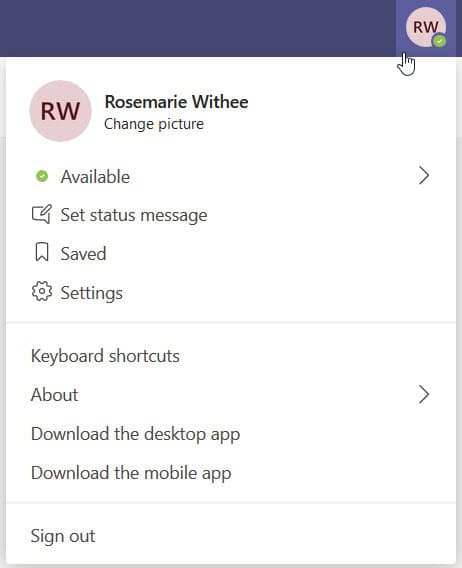Screen dimensions: 462x568
Task: Click the Settings gear icon
Action: (42, 291)
